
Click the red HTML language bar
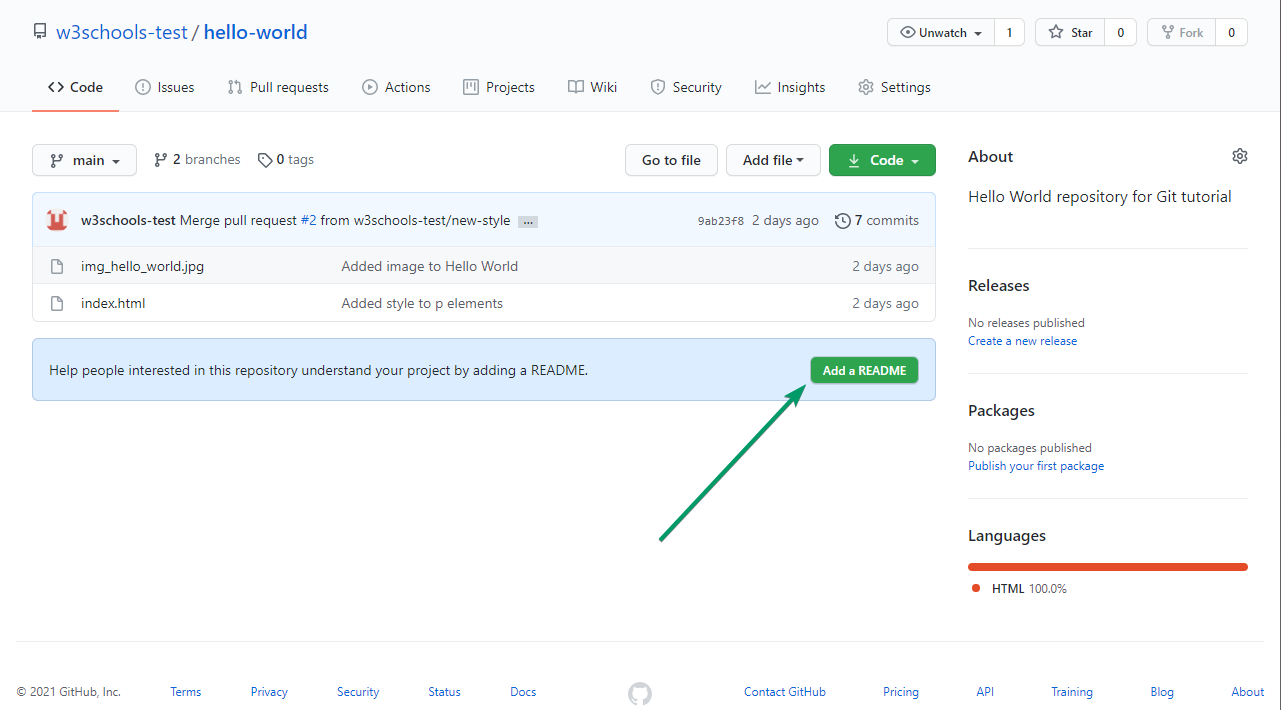click(1107, 566)
